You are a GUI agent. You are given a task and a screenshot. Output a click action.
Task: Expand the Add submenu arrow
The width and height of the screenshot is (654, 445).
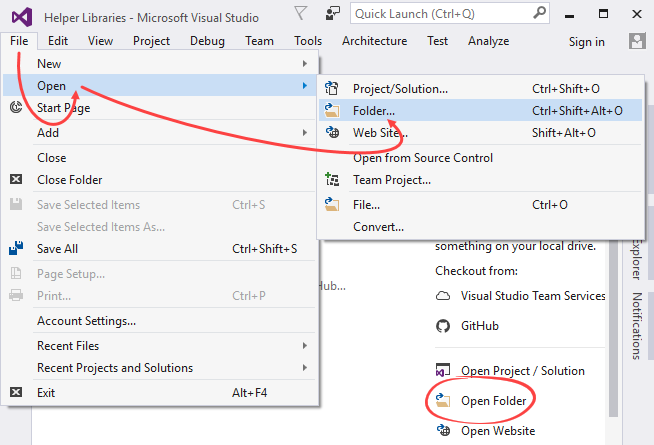pyautogui.click(x=305, y=133)
